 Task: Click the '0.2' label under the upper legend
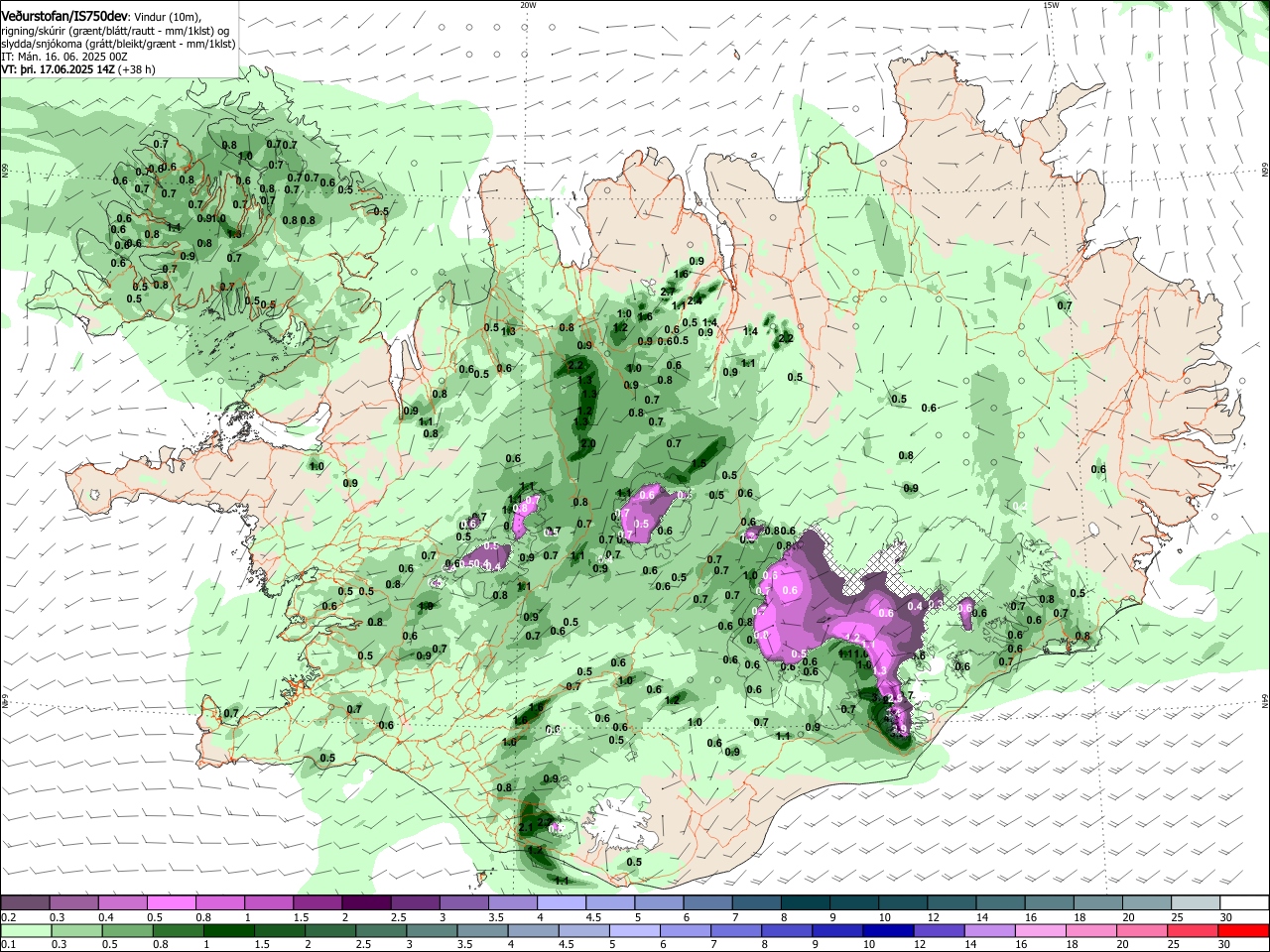pyautogui.click(x=8, y=916)
